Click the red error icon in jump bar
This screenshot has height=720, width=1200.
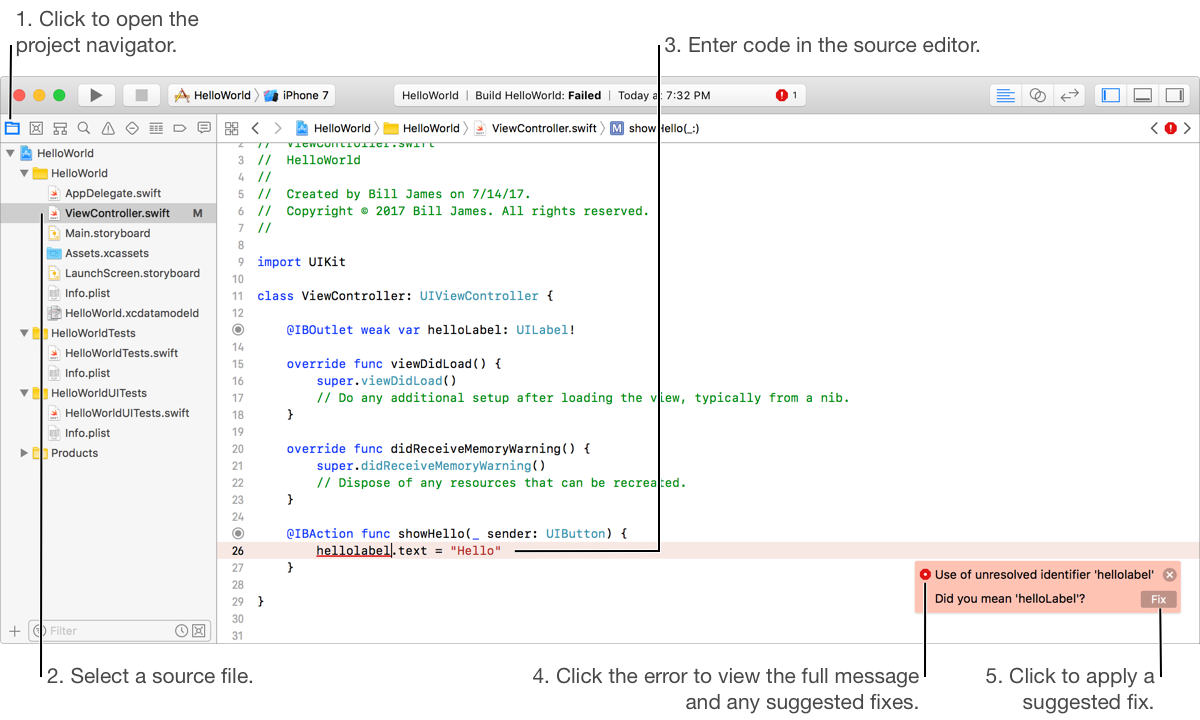(1170, 128)
